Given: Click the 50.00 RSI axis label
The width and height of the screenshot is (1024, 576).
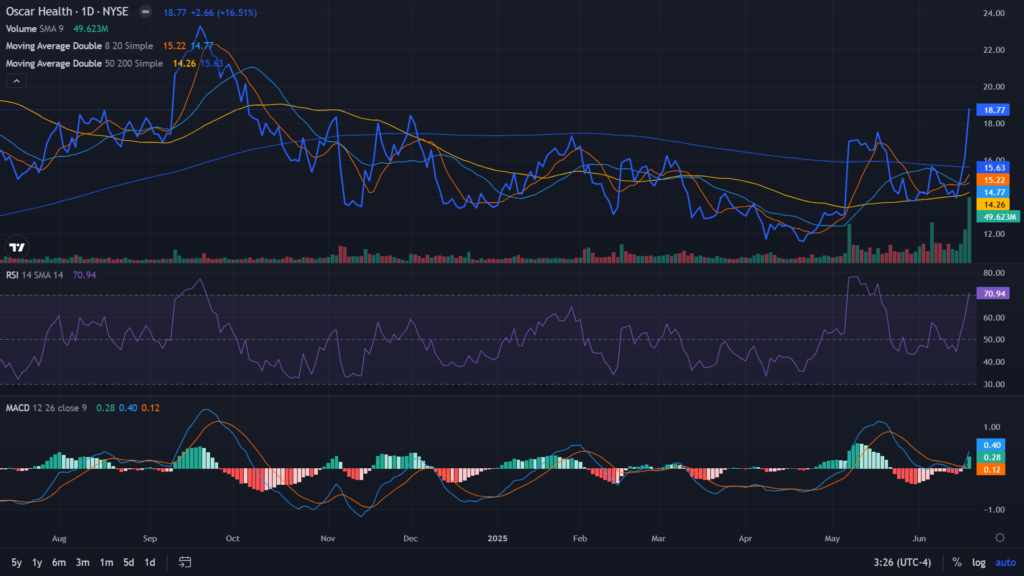Looking at the screenshot, I should [x=994, y=340].
